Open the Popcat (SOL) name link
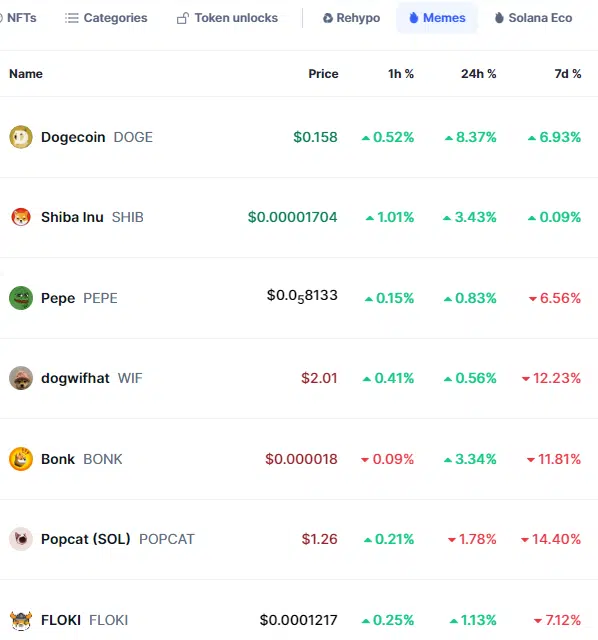The height and width of the screenshot is (640, 598). click(x=86, y=539)
